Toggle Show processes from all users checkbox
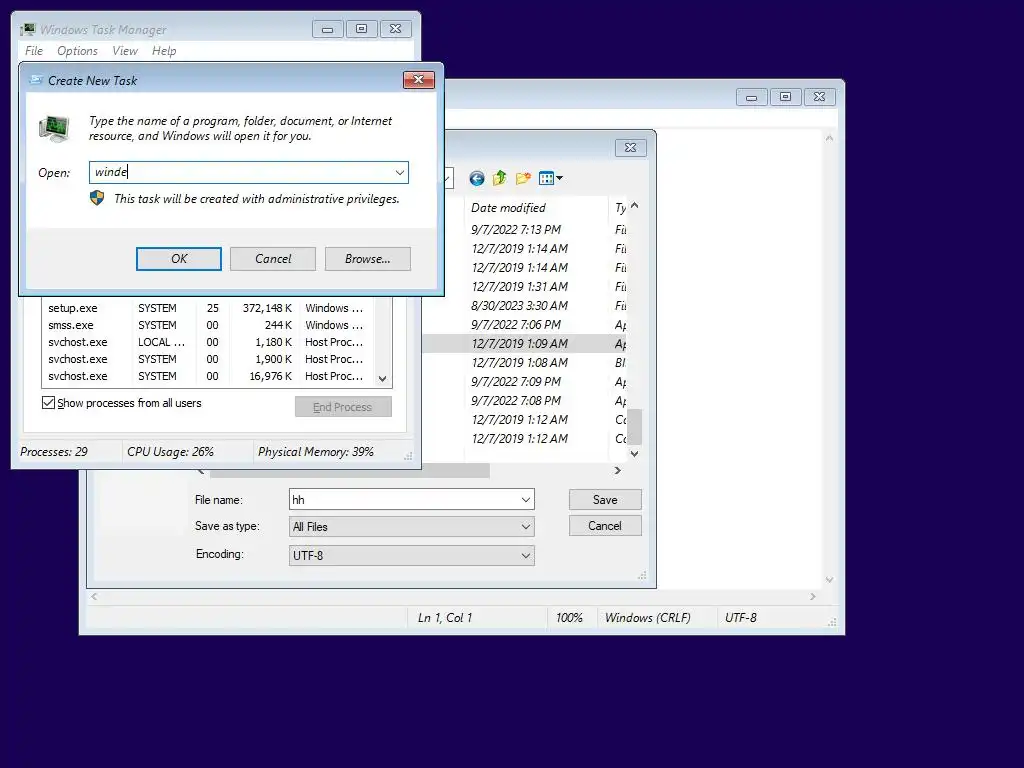The height and width of the screenshot is (768, 1024). [x=48, y=402]
